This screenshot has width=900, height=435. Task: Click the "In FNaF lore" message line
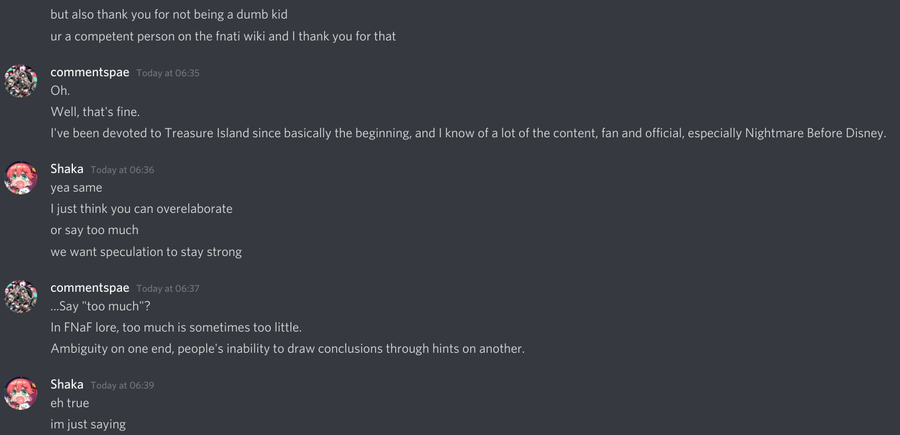point(176,327)
